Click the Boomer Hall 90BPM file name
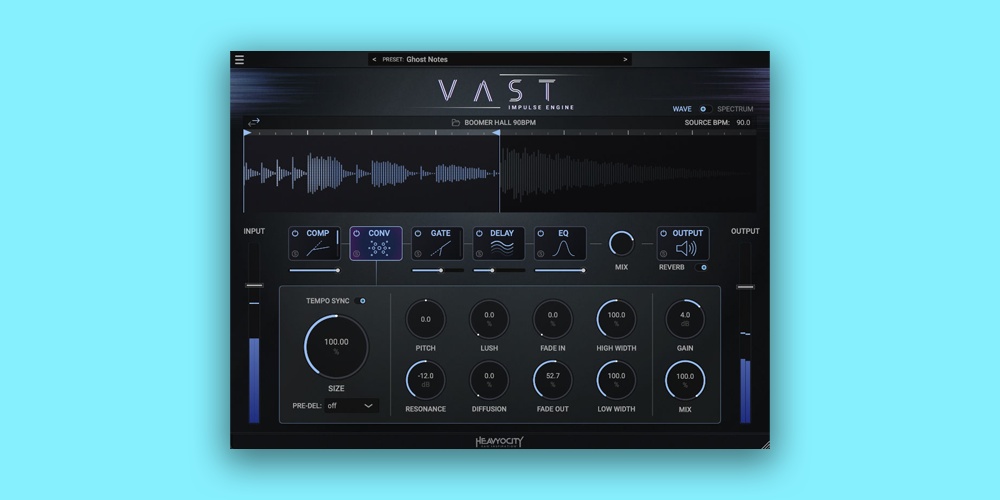 pos(500,123)
